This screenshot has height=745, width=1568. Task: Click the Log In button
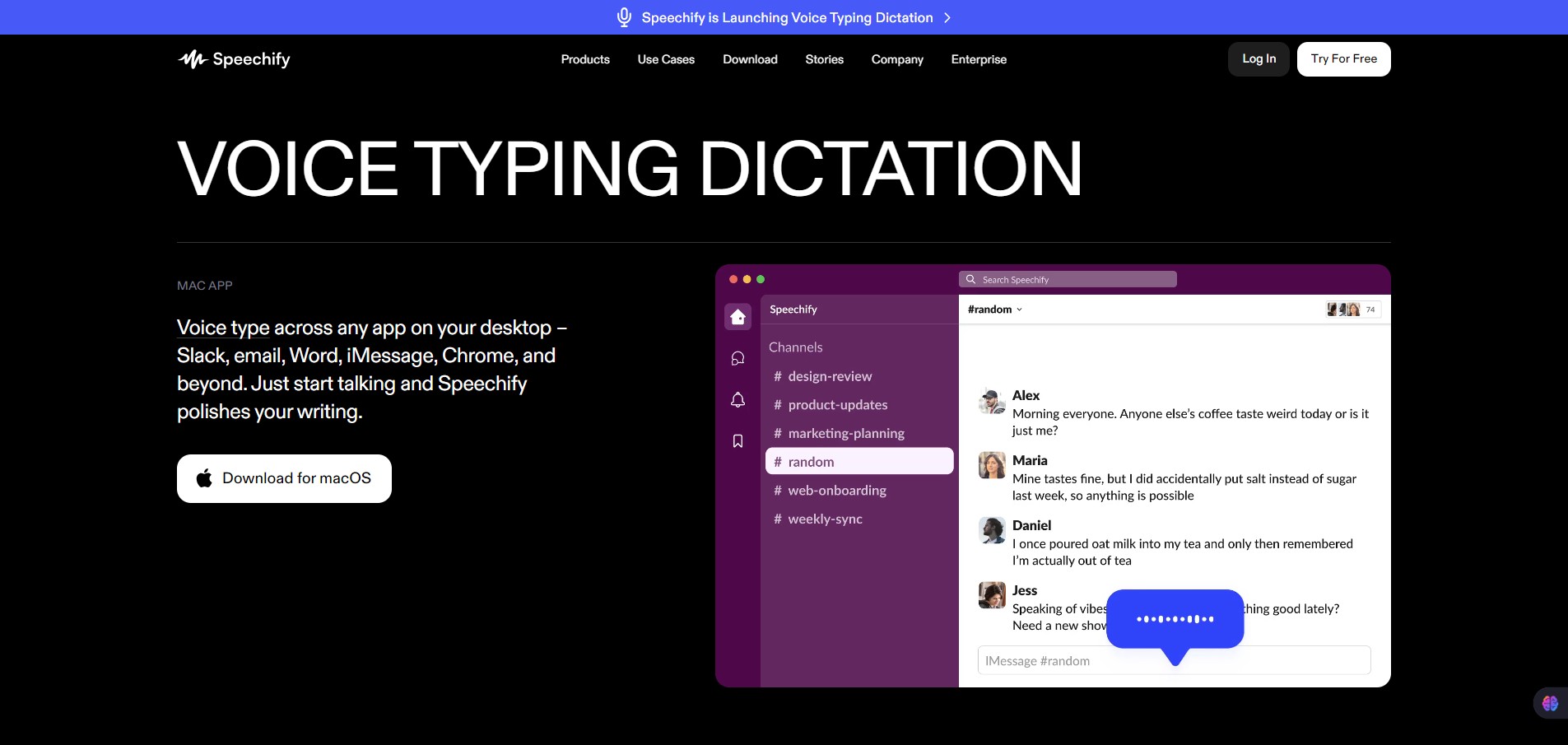[1259, 59]
